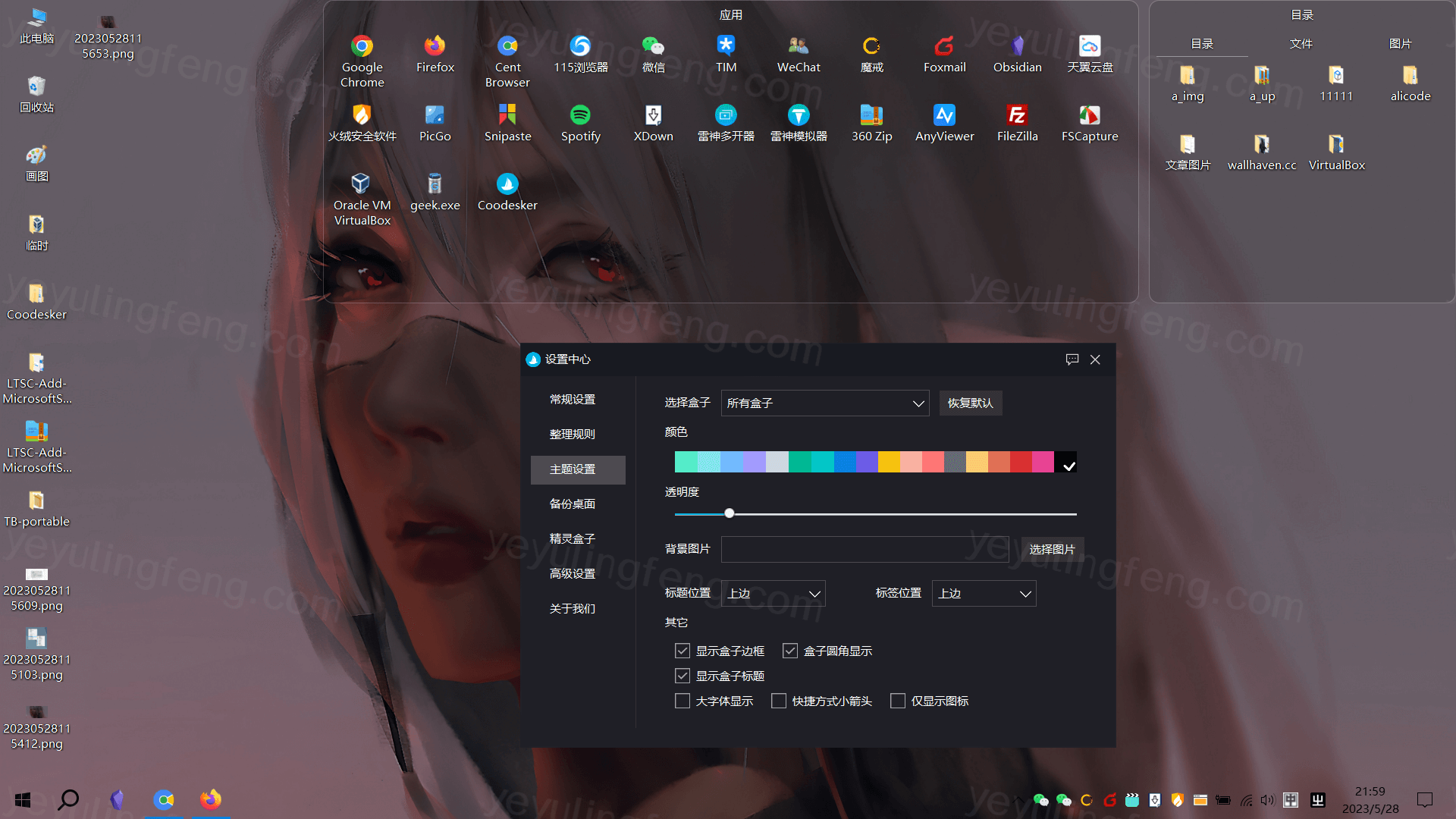Click the 选择图片 button
This screenshot has height=819, width=1456.
point(1052,550)
